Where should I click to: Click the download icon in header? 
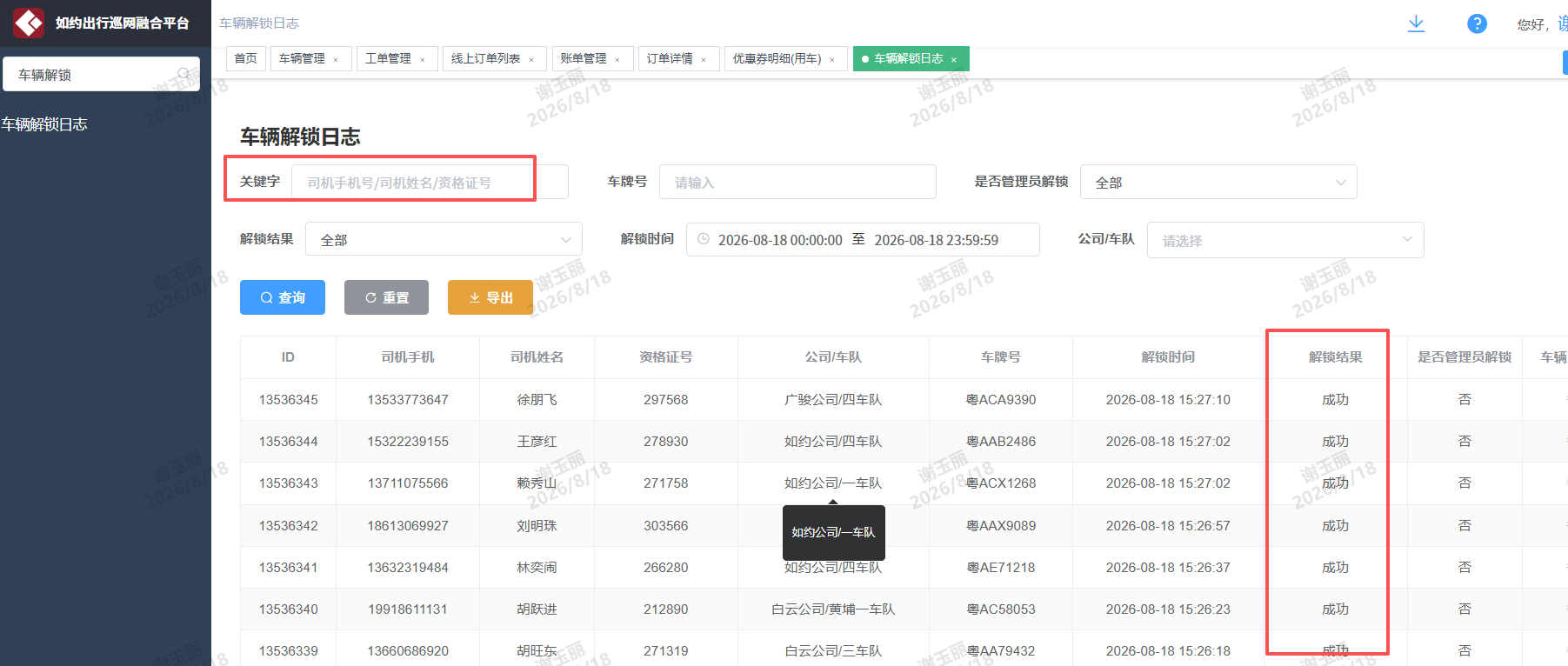tap(1416, 23)
